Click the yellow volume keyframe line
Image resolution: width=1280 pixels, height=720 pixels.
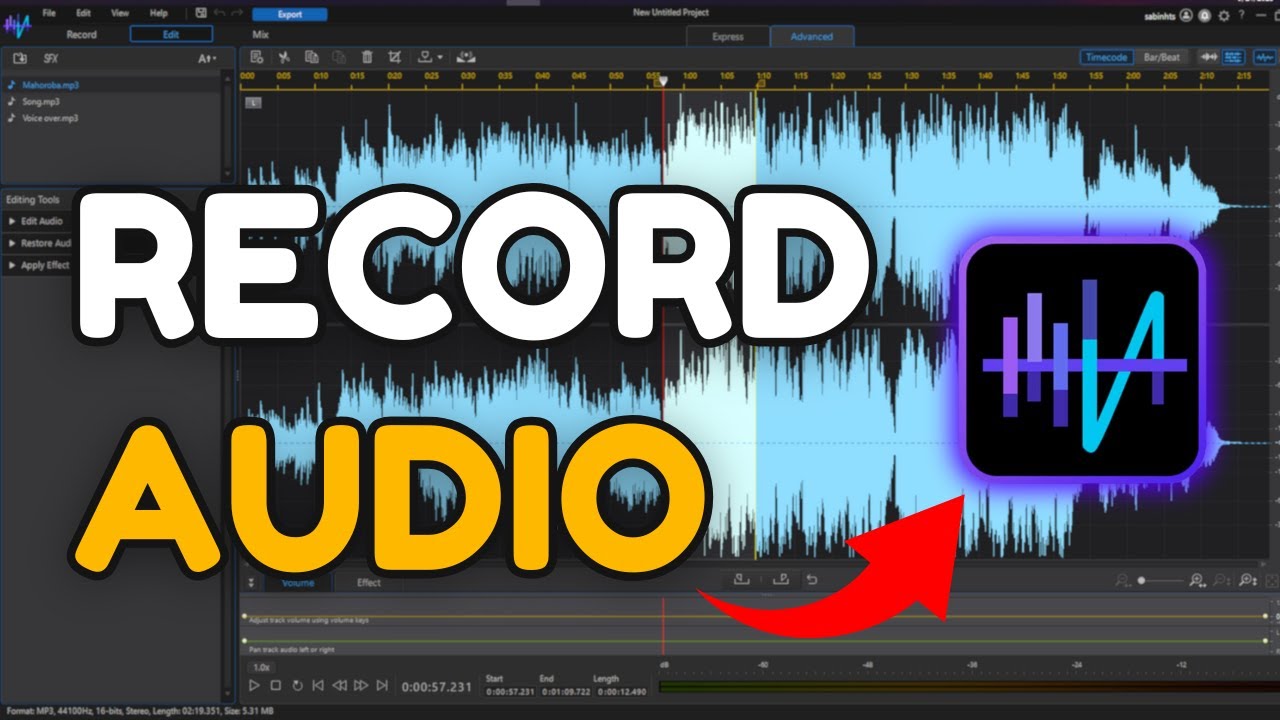click(755, 617)
